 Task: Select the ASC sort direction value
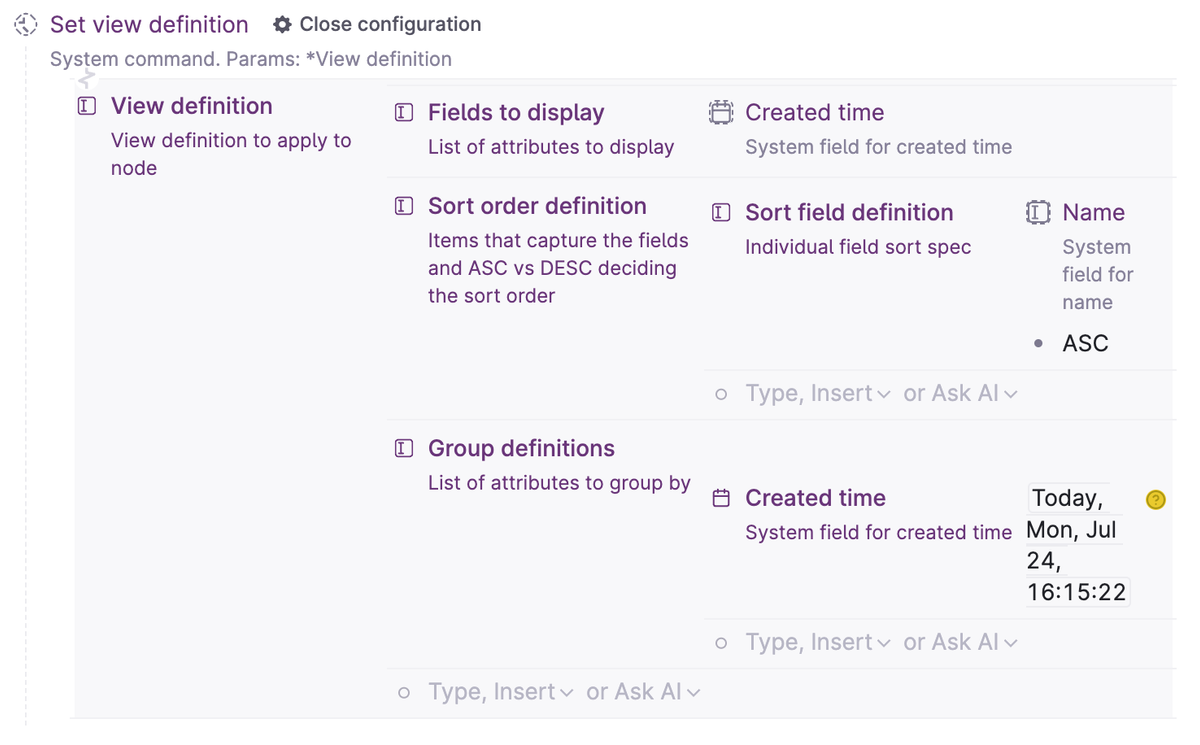click(x=1085, y=344)
